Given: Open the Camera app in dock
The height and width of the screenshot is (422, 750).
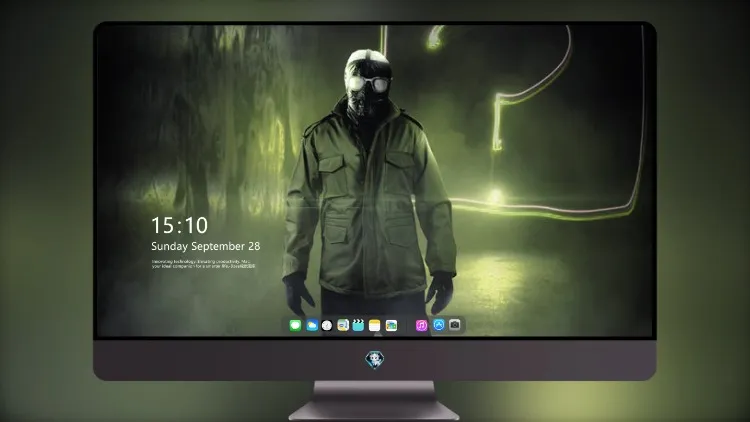Looking at the screenshot, I should coord(455,325).
